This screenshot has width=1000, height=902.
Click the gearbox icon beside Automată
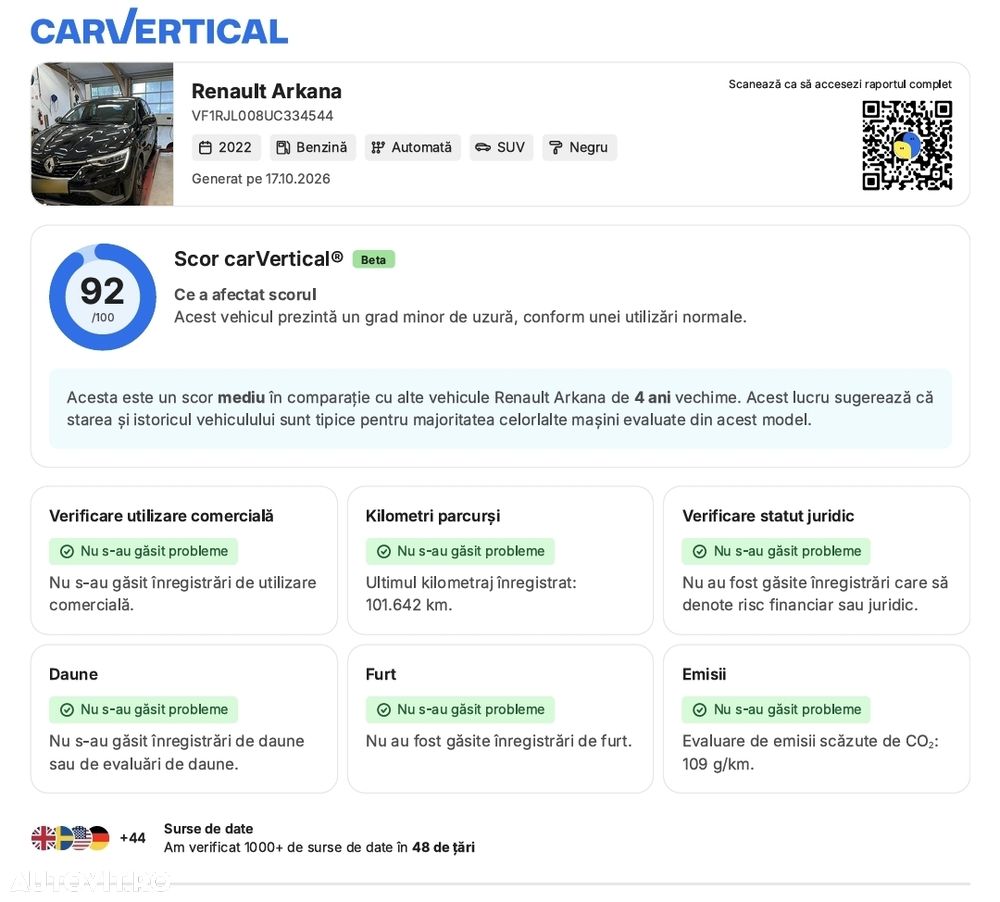(x=378, y=148)
